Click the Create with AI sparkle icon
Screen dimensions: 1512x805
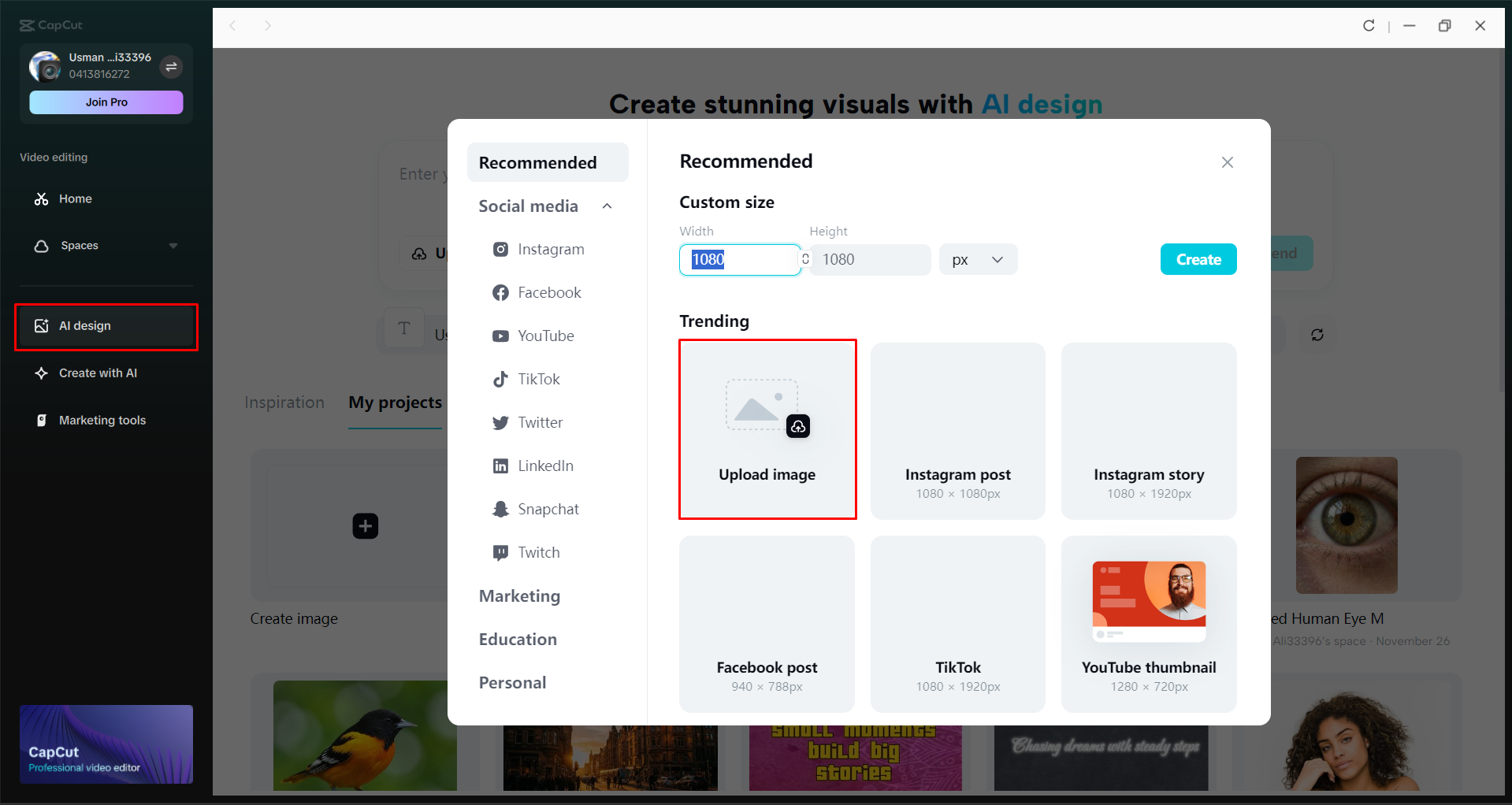[x=42, y=373]
